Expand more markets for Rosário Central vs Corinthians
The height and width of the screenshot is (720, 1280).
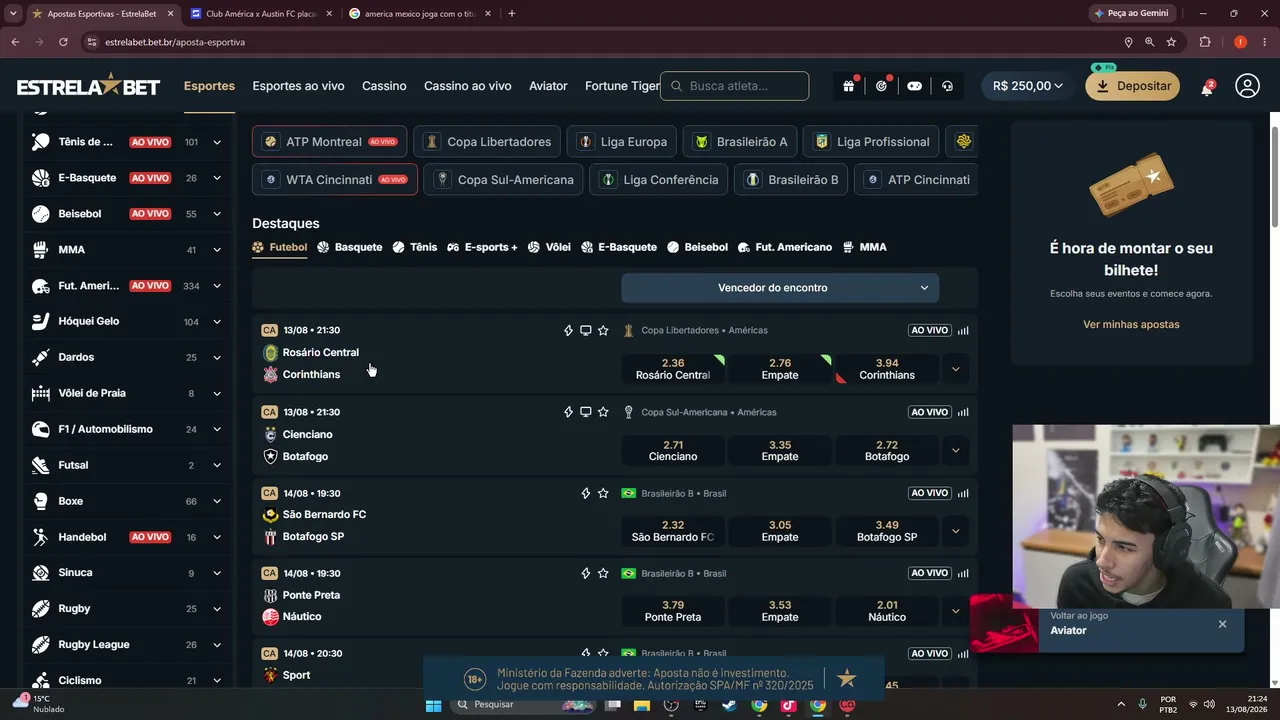(955, 369)
